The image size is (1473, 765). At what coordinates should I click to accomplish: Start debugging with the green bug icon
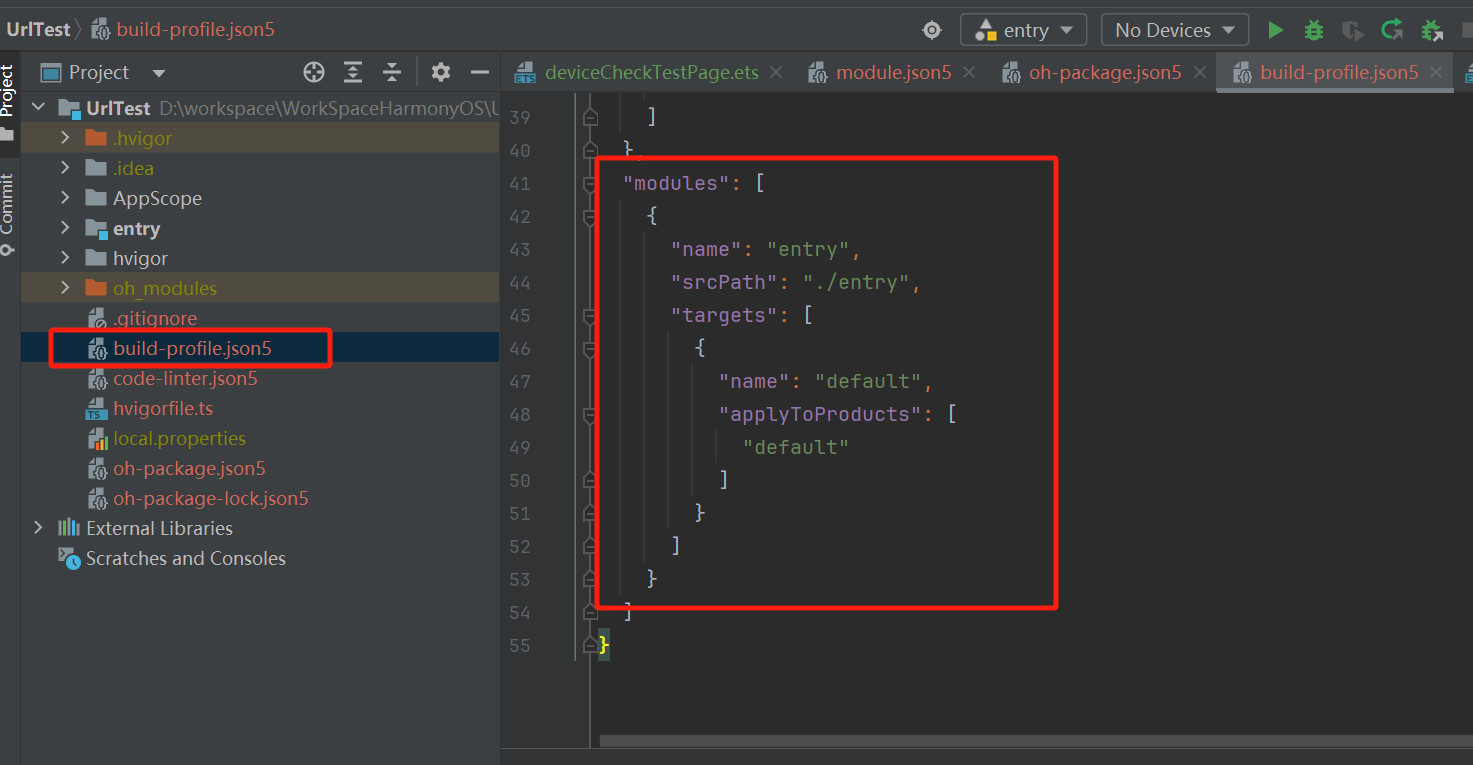[x=1314, y=30]
